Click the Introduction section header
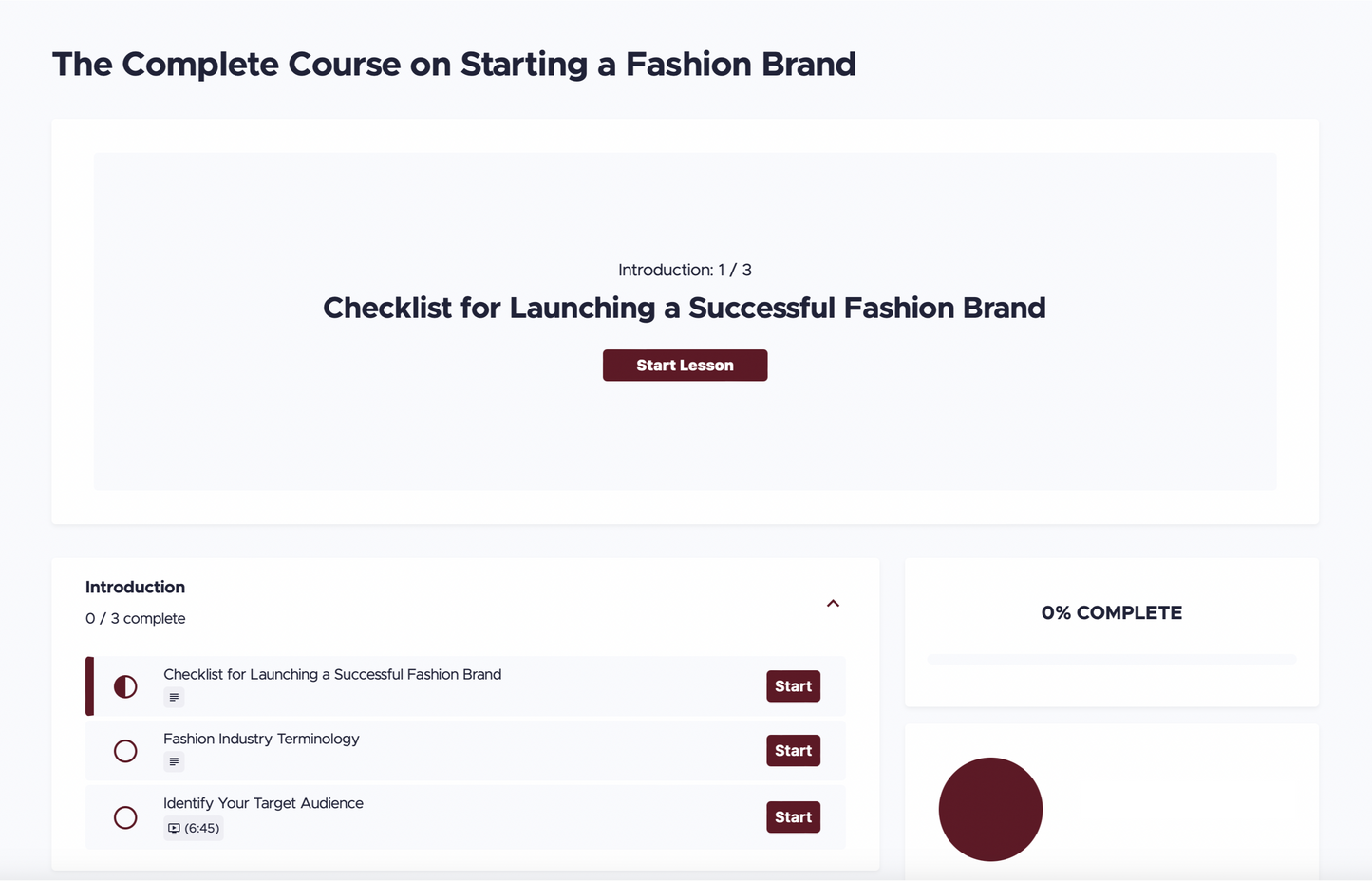1372x881 pixels. pos(135,587)
